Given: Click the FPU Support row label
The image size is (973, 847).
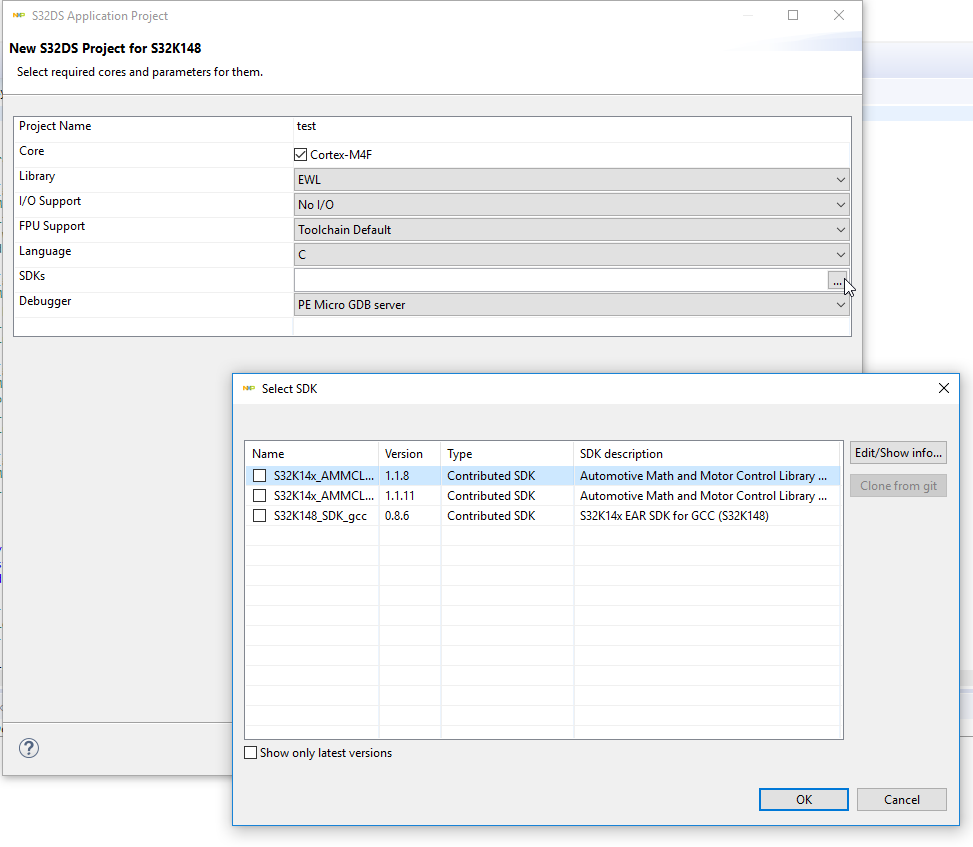Looking at the screenshot, I should coord(52,226).
